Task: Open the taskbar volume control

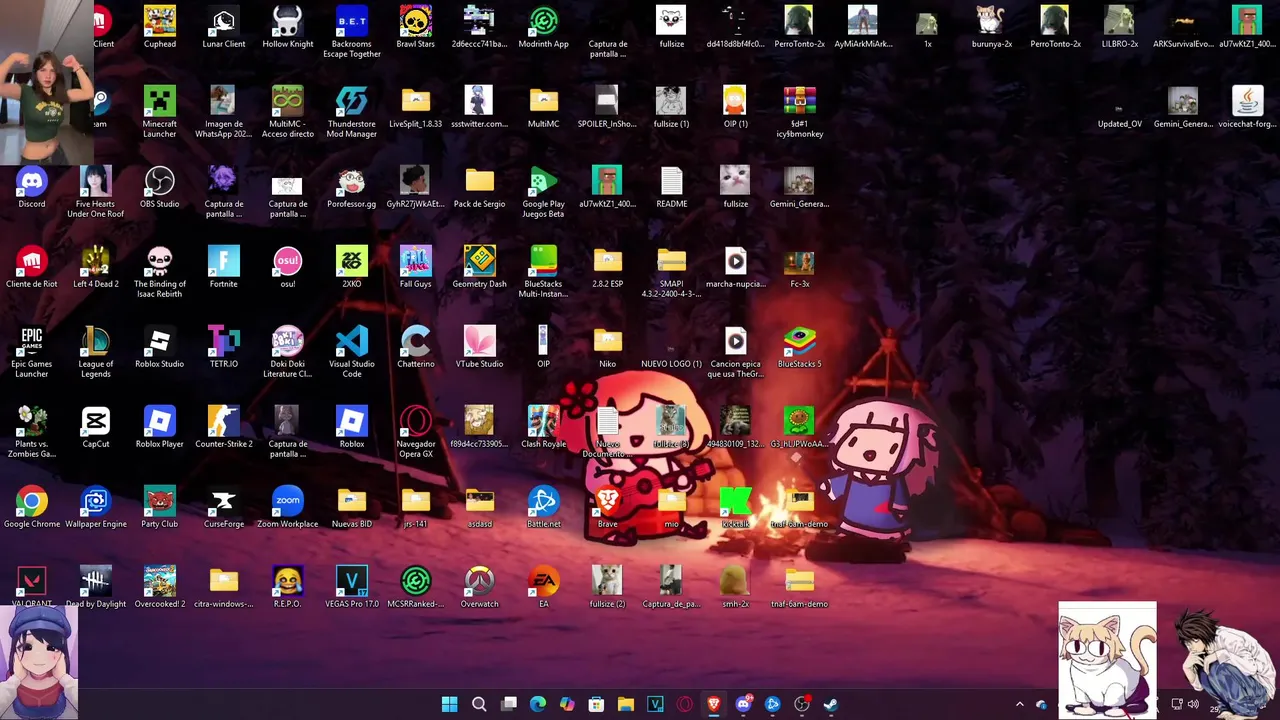Action: (1193, 704)
